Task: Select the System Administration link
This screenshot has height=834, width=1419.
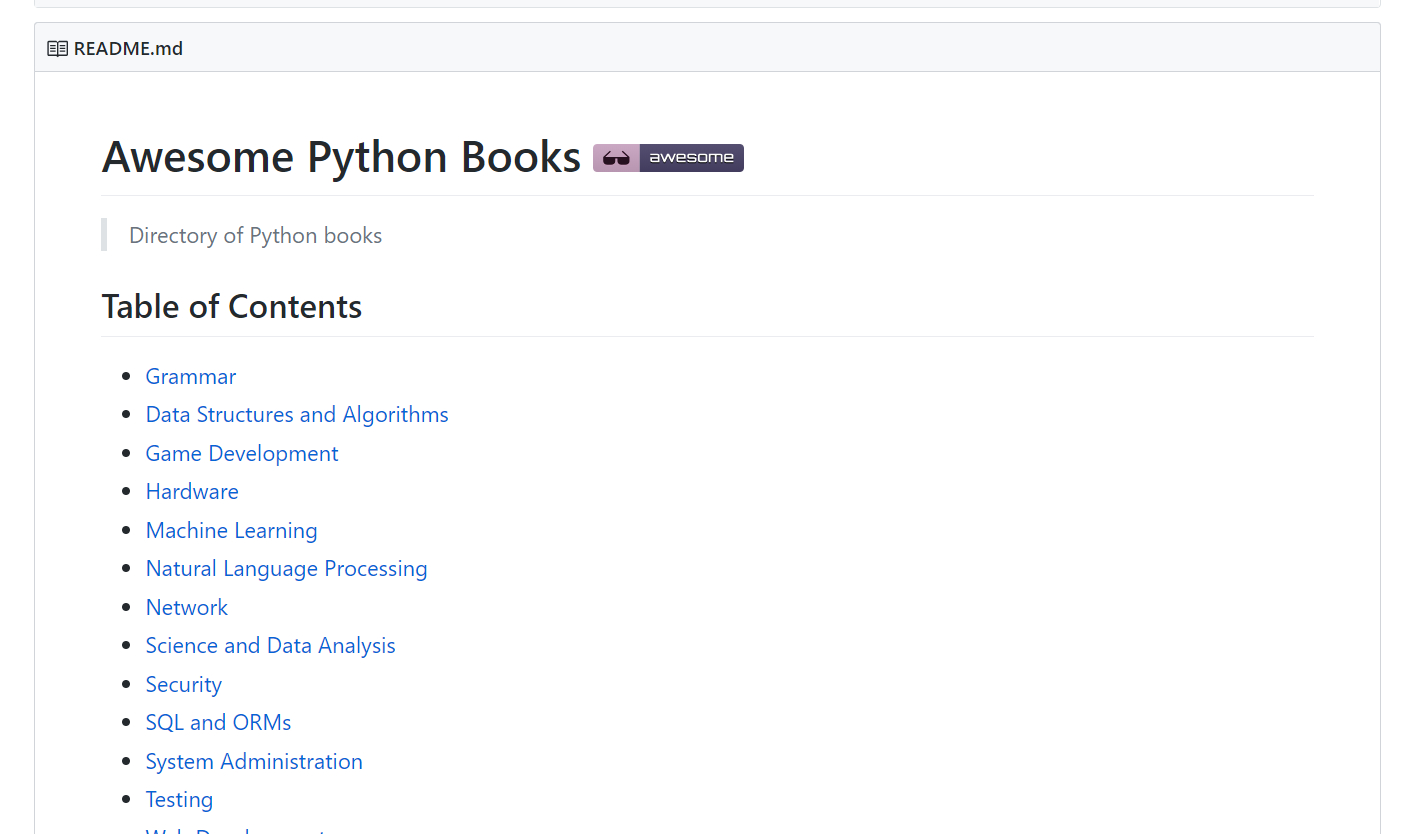Action: click(254, 762)
